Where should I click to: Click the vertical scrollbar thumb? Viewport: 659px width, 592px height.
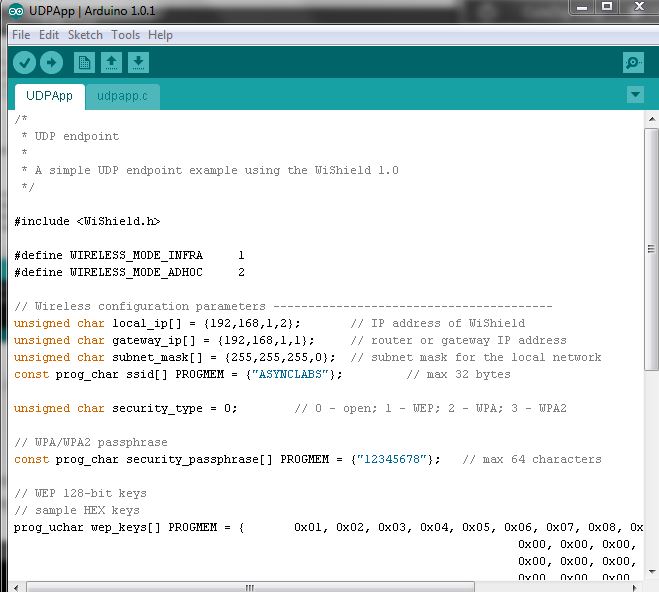651,250
